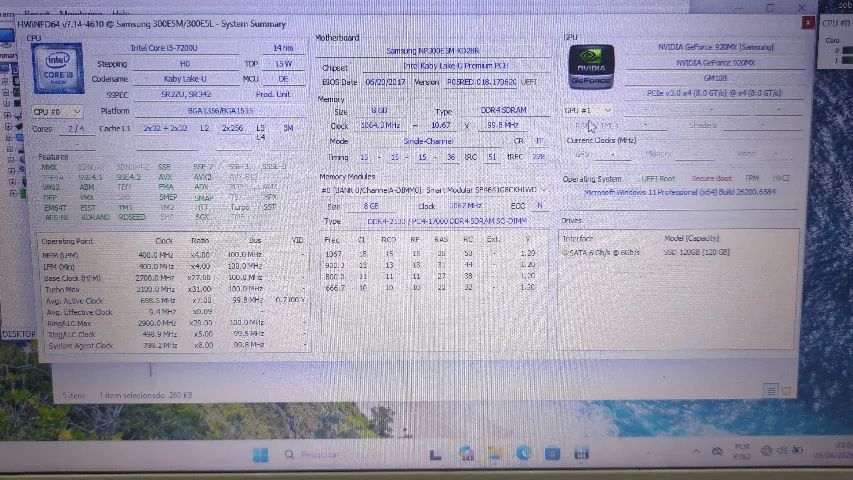Close the System Summary window with red X

click(x=807, y=22)
